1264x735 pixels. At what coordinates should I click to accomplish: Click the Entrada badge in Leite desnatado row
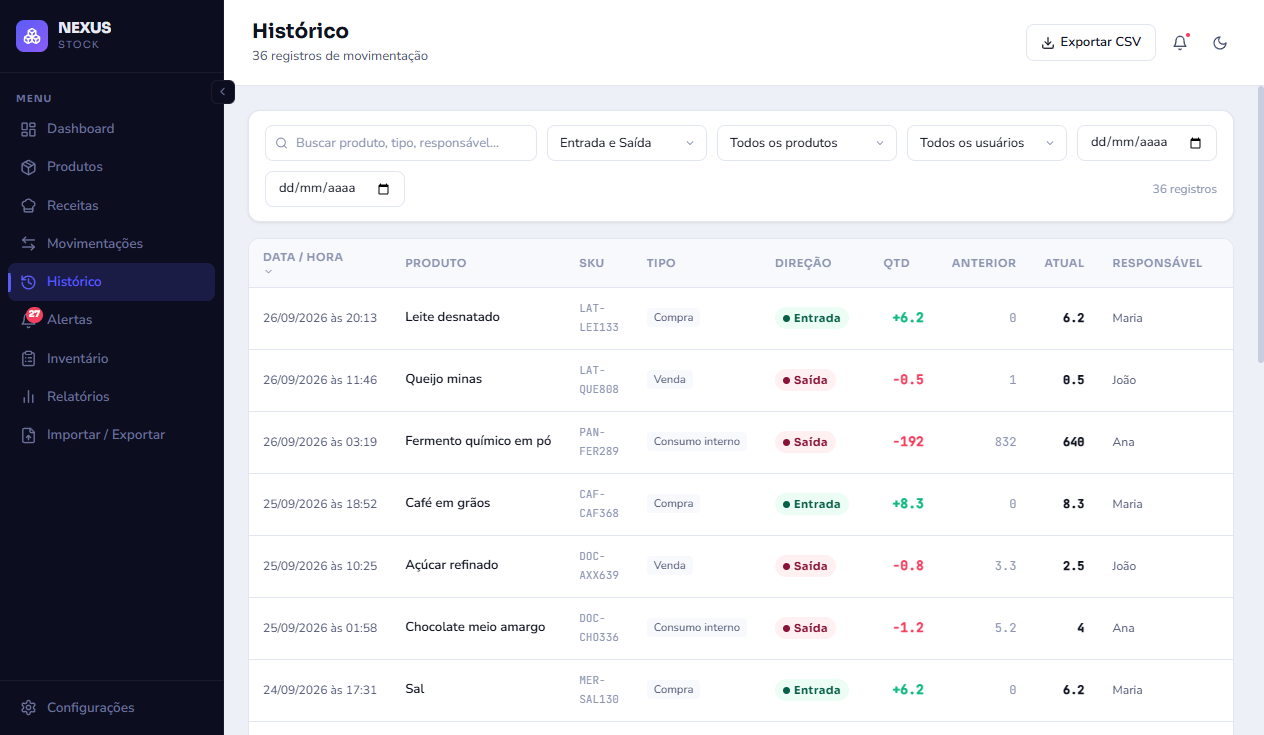point(811,318)
